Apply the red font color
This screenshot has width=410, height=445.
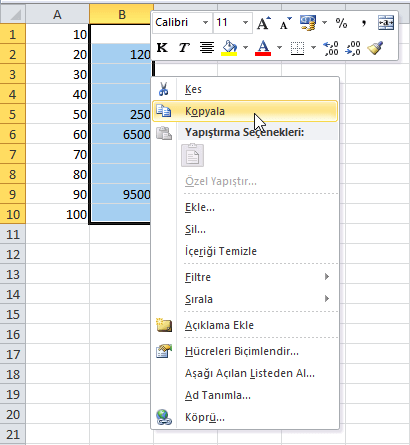(x=263, y=48)
